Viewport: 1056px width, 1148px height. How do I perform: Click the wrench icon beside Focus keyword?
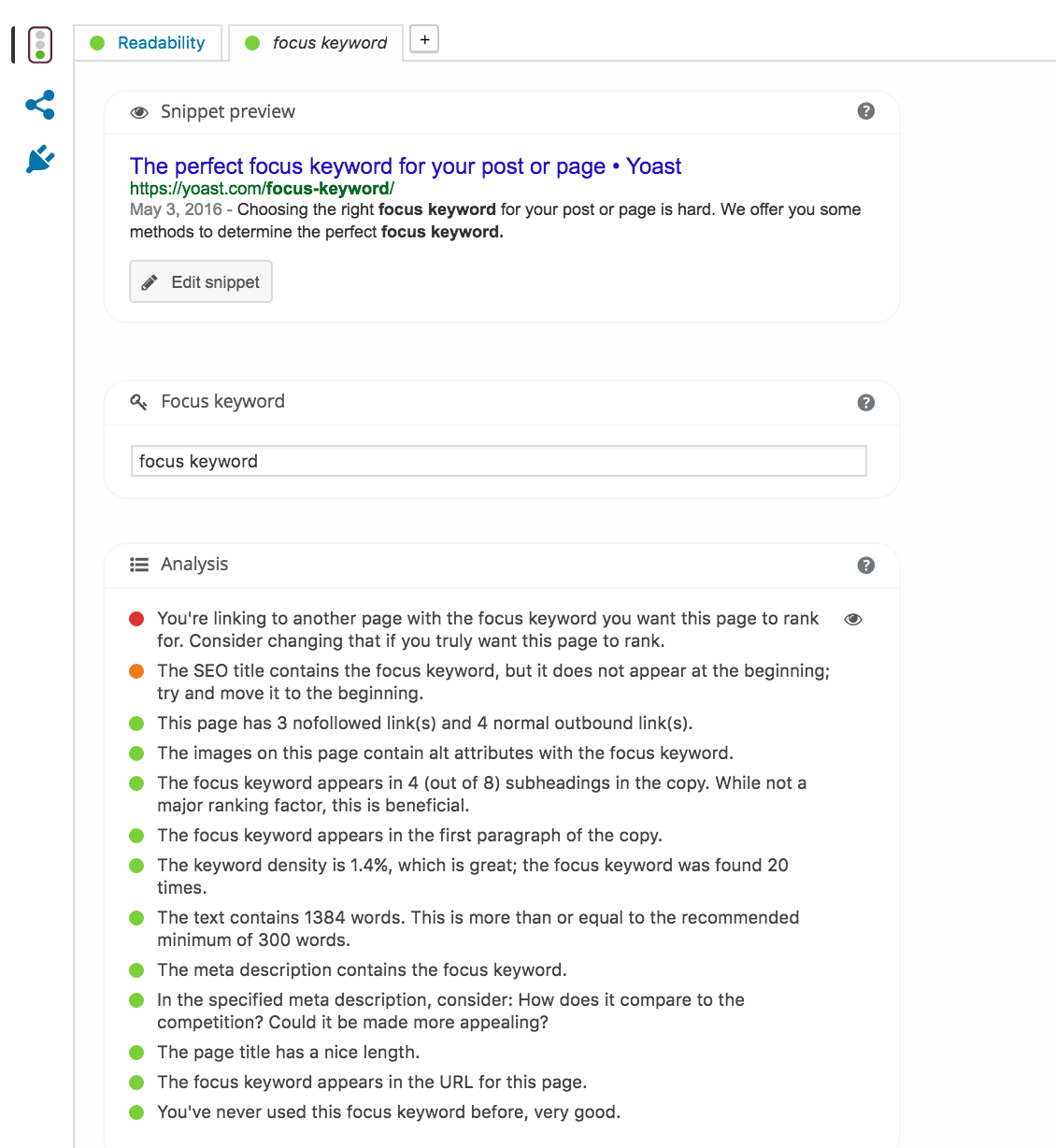click(x=139, y=402)
